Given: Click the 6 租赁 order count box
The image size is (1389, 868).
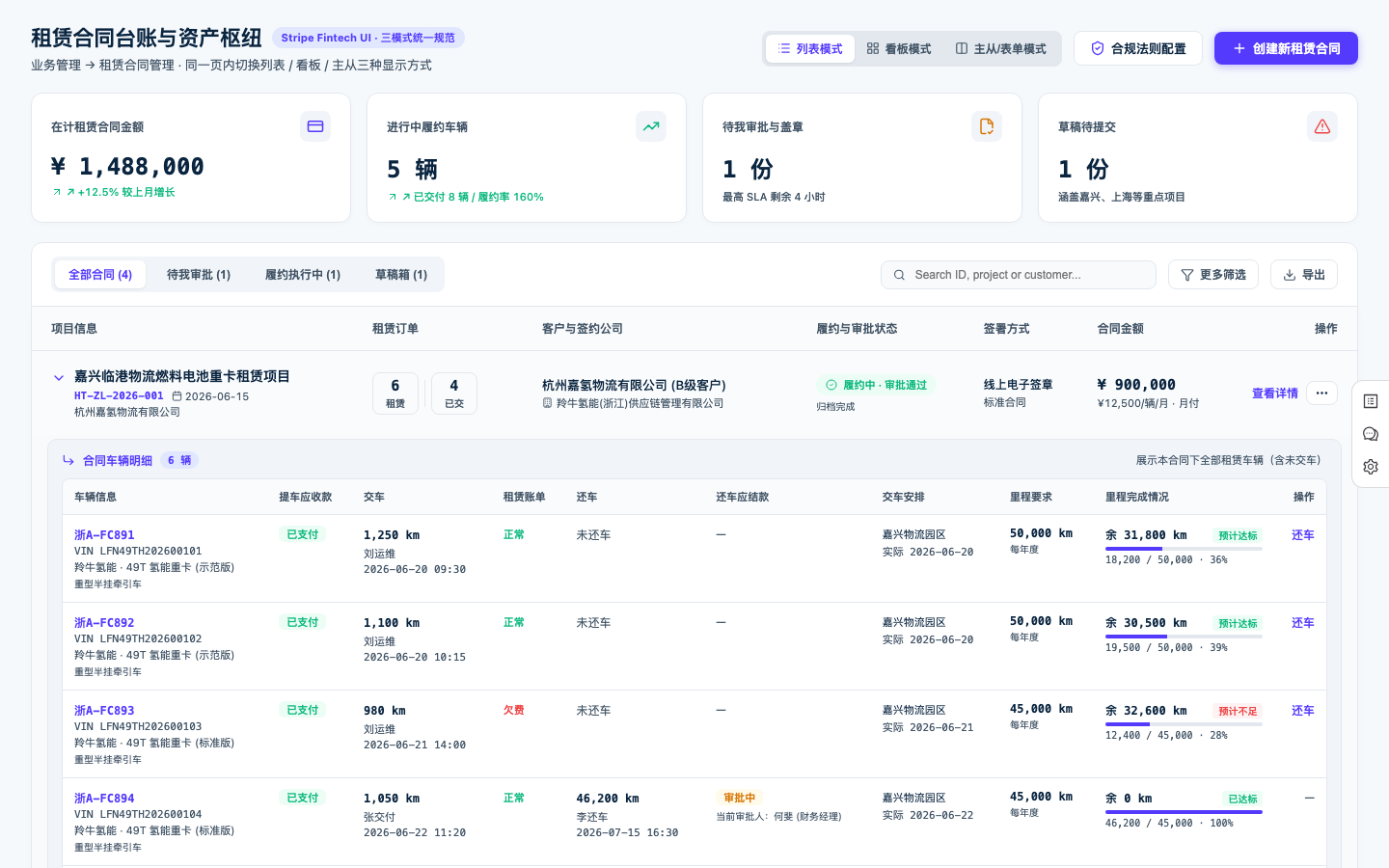Looking at the screenshot, I should [395, 393].
